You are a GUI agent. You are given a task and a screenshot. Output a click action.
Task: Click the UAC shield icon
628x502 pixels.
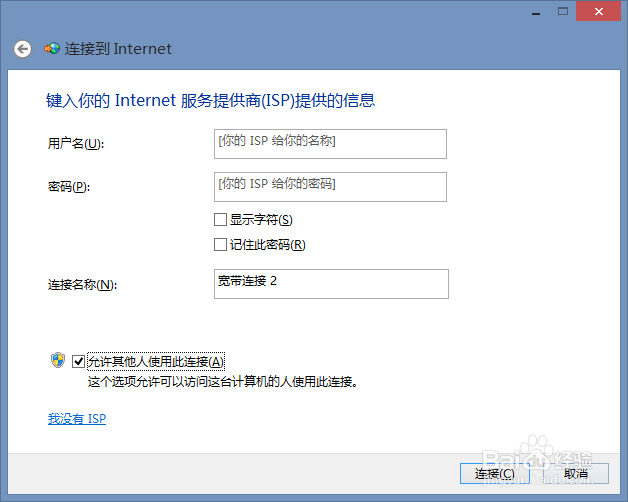[58, 360]
